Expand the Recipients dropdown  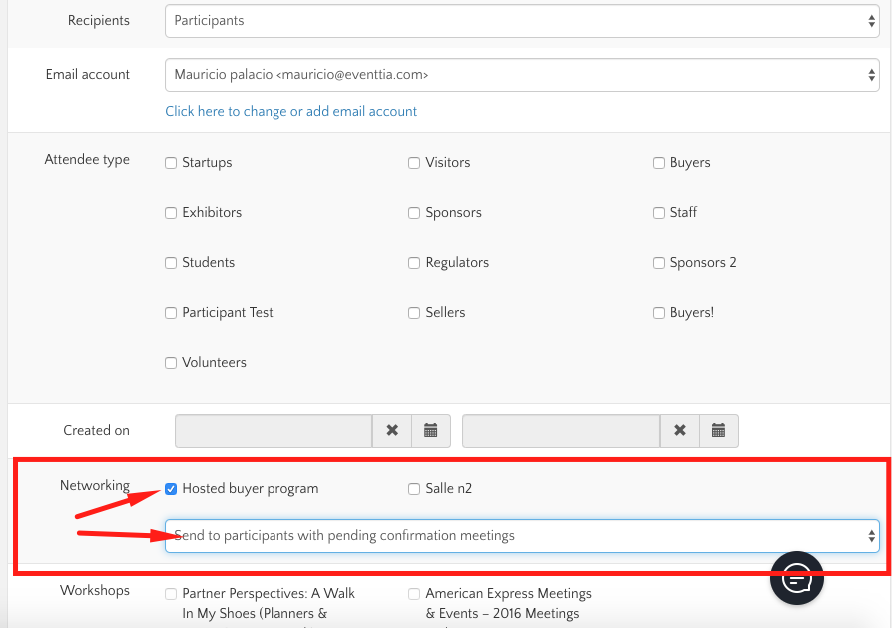pyautogui.click(x=521, y=21)
